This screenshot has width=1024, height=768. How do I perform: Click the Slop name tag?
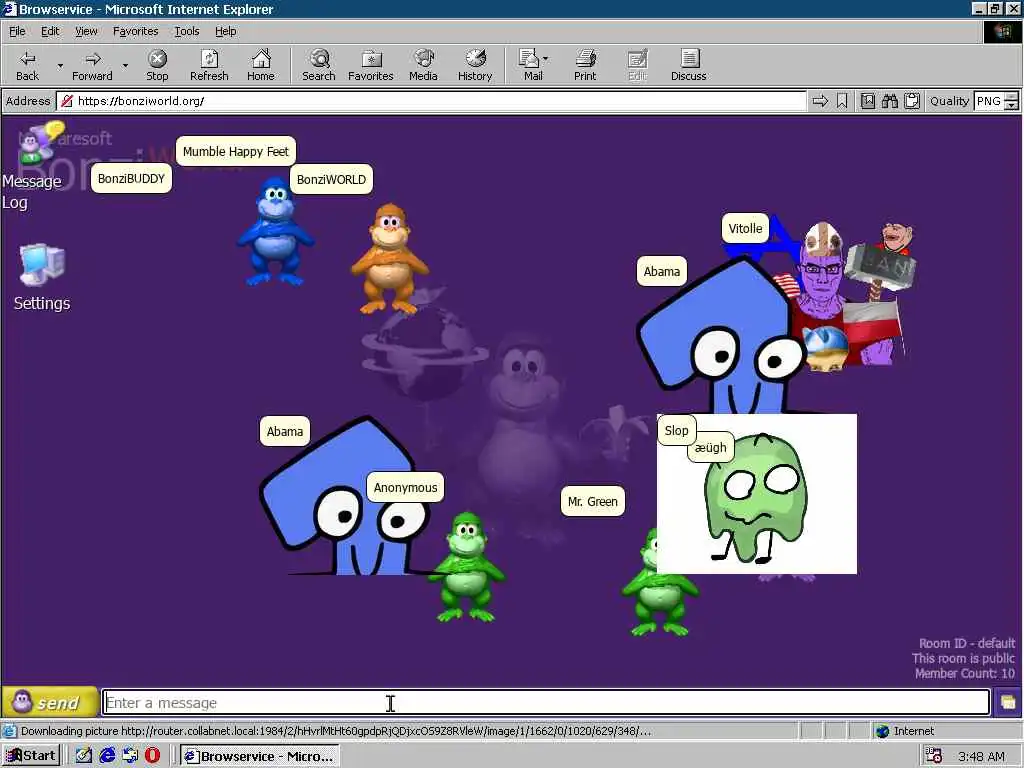pyautogui.click(x=676, y=430)
